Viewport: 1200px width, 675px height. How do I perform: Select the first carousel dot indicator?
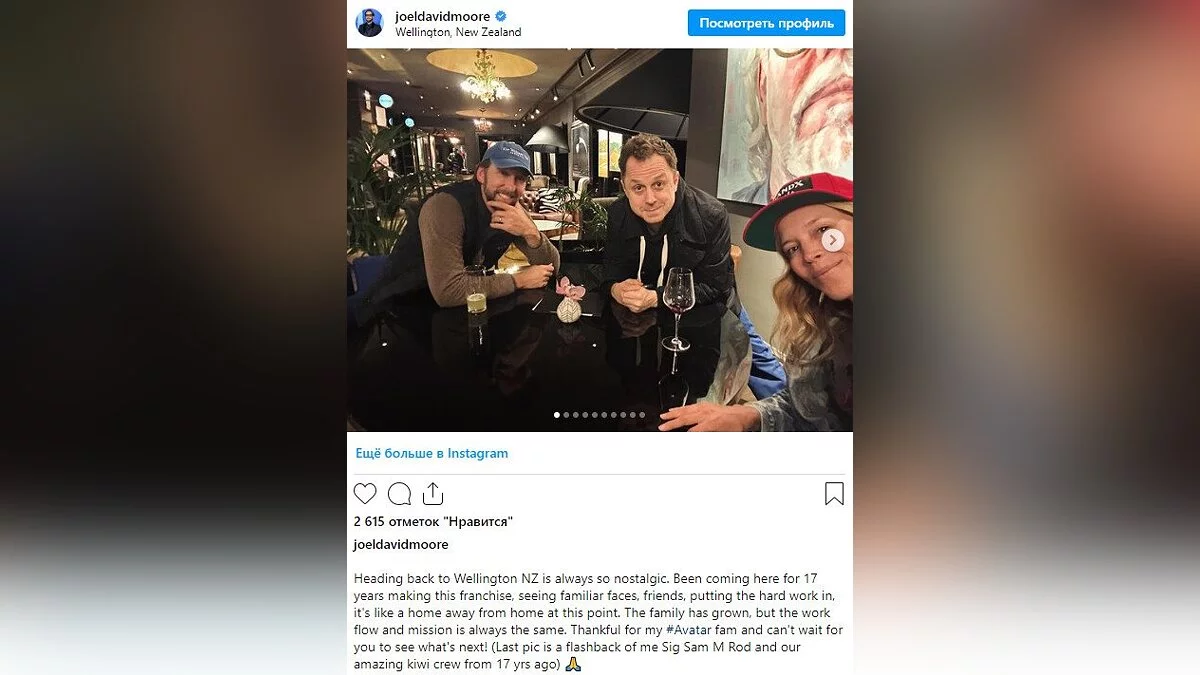coord(557,415)
